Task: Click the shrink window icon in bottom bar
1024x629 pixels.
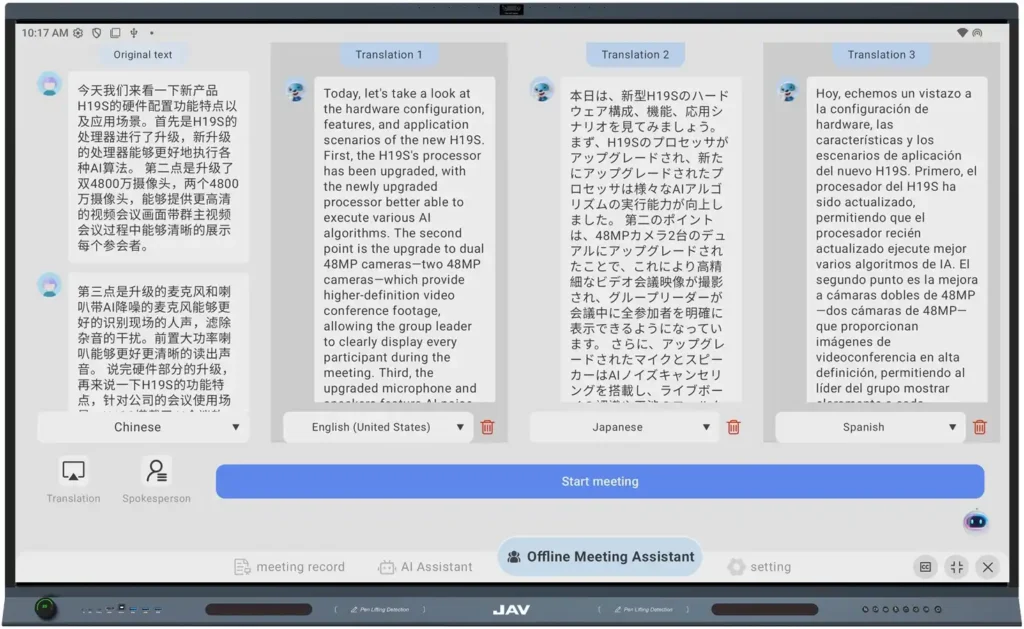Action: [x=957, y=567]
